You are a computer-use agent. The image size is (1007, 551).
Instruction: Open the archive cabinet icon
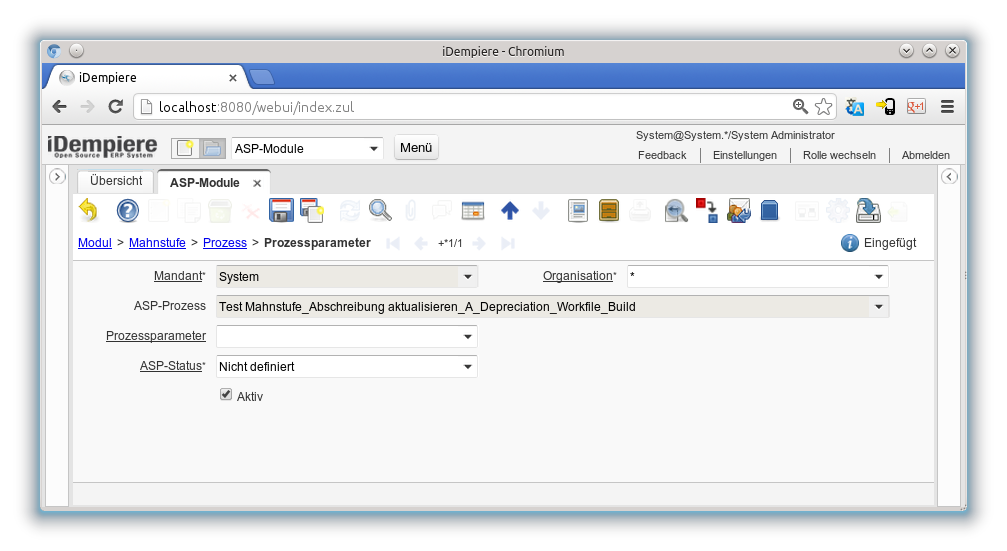click(609, 210)
